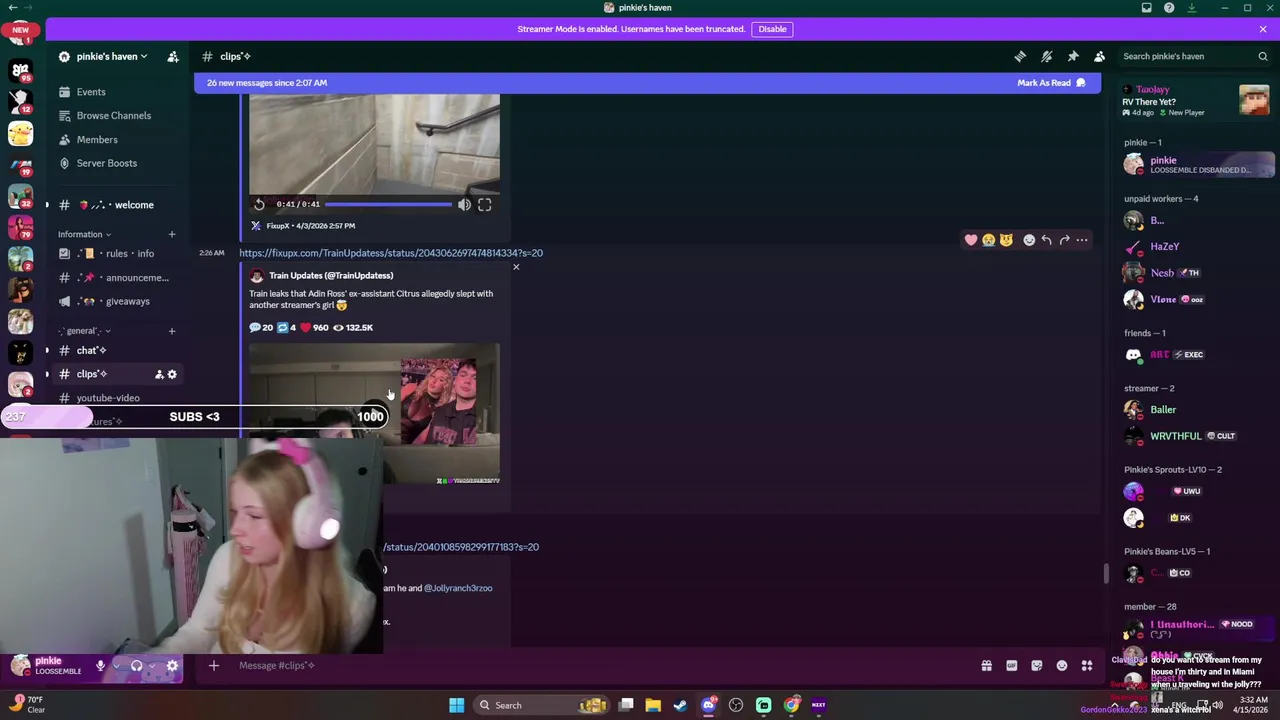Open HaZeY member profile
The height and width of the screenshot is (720, 1280).
1196,246
